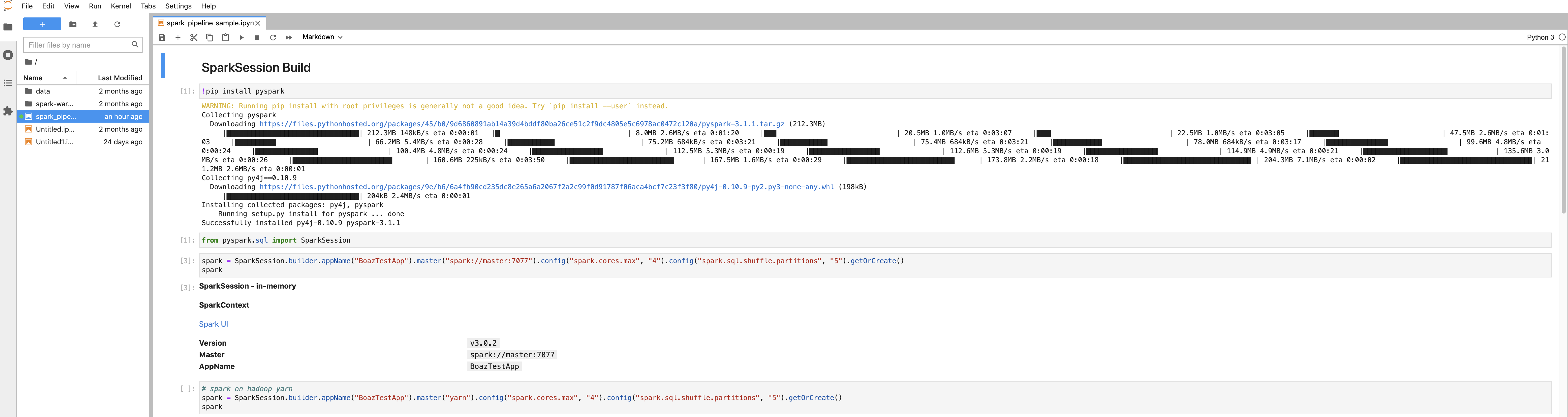
Task: Cut the selected cell with scissors icon
Action: [x=194, y=38]
